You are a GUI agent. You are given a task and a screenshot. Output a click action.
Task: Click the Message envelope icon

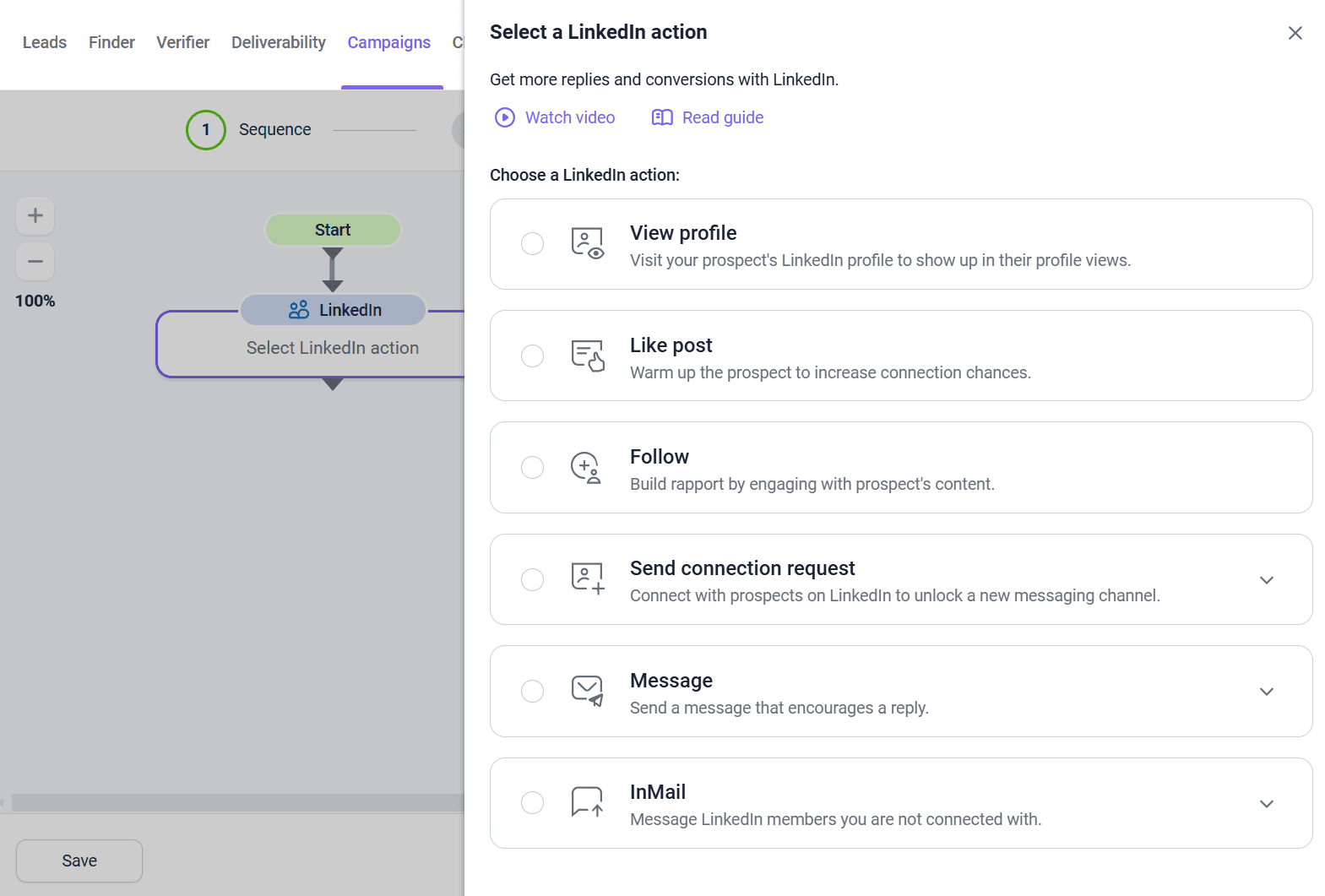(x=587, y=691)
